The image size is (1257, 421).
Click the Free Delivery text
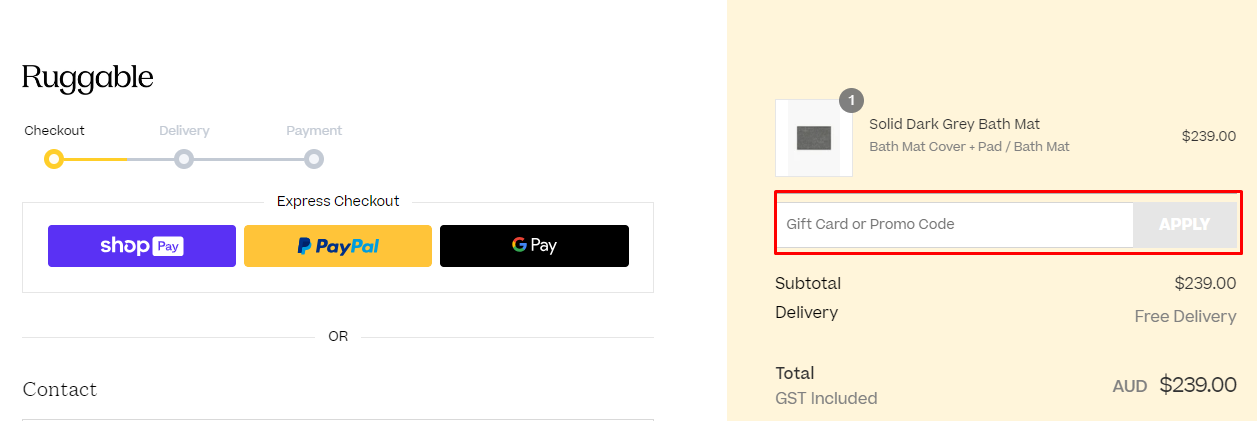pos(1185,316)
